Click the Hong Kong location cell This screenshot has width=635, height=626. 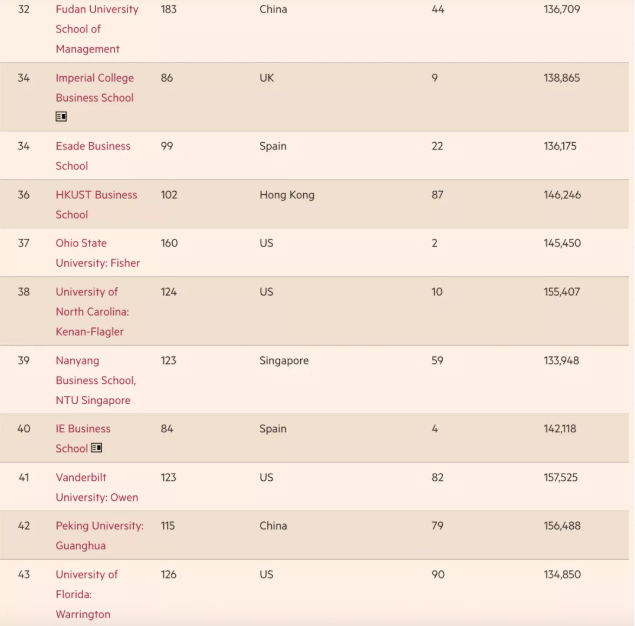pyautogui.click(x=286, y=195)
